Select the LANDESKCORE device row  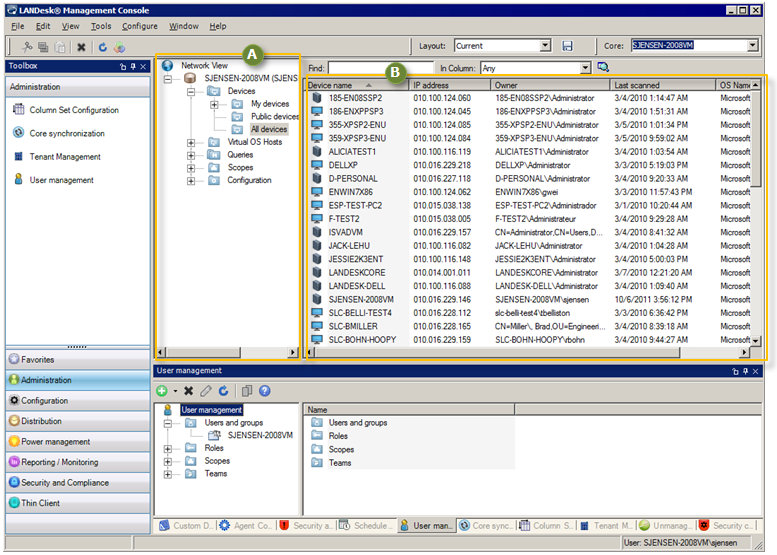click(529, 273)
